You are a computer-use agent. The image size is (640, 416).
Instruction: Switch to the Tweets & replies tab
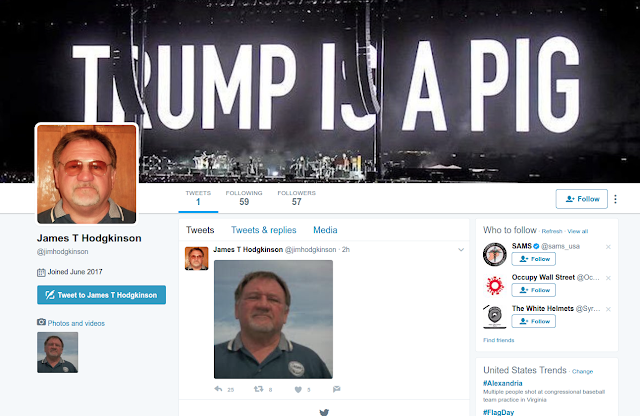tap(264, 230)
